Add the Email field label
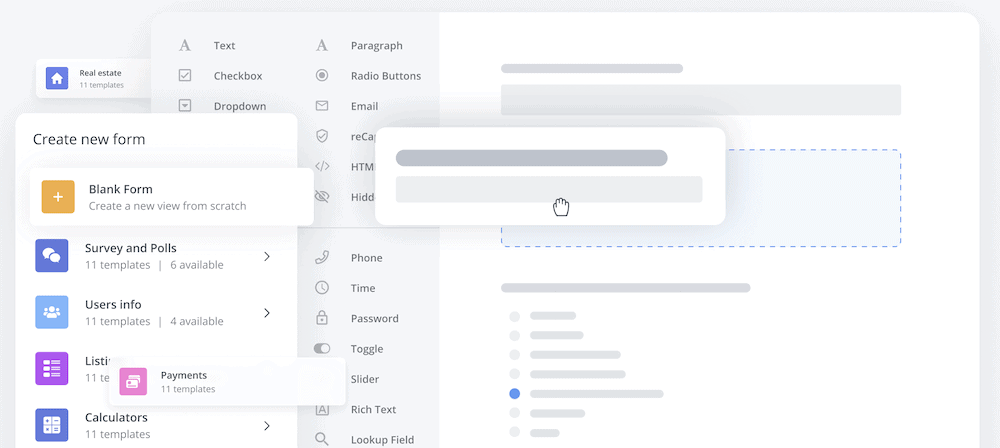The height and width of the screenshot is (448, 1000). click(x=364, y=106)
